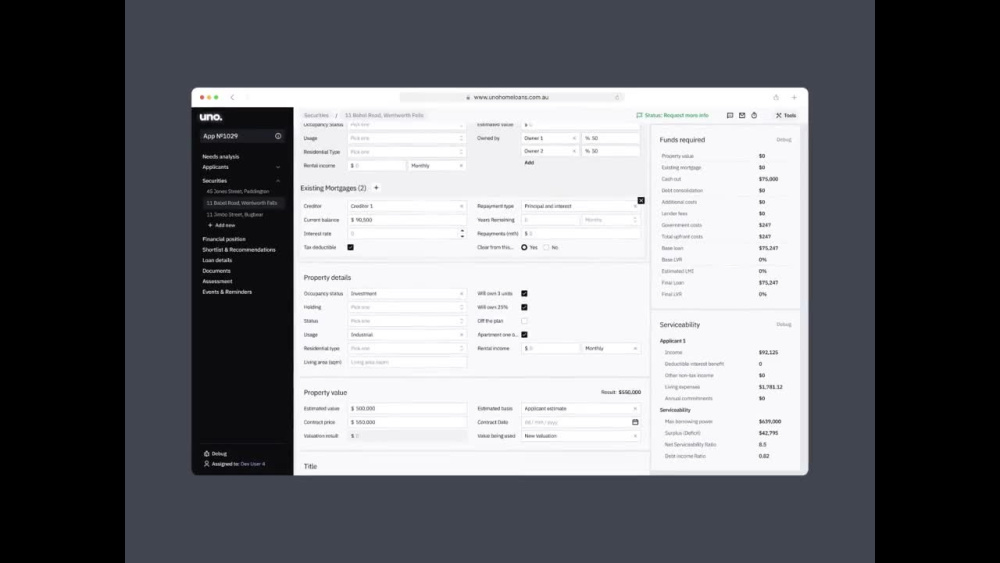Open Property details rental income Monthly dropdown

point(610,348)
